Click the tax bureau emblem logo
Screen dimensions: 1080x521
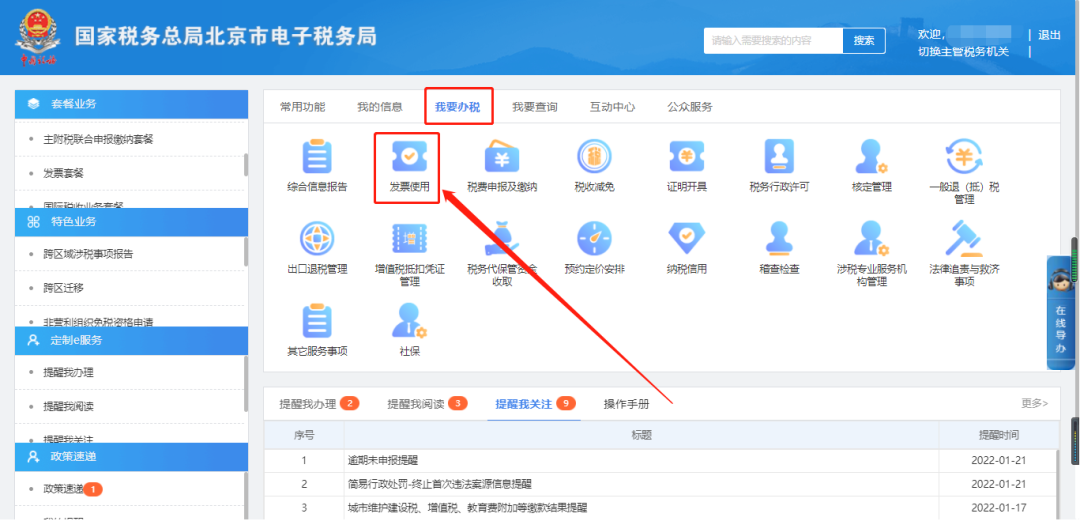[38, 38]
